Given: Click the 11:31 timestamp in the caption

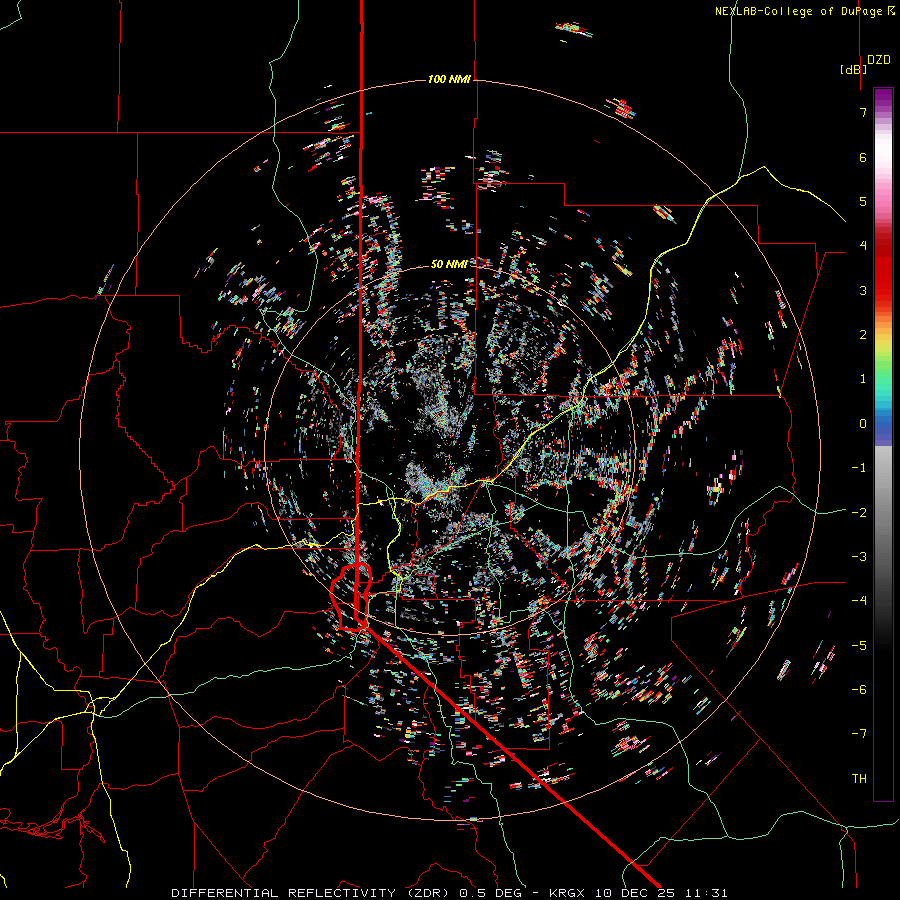Looking at the screenshot, I should pos(709,893).
